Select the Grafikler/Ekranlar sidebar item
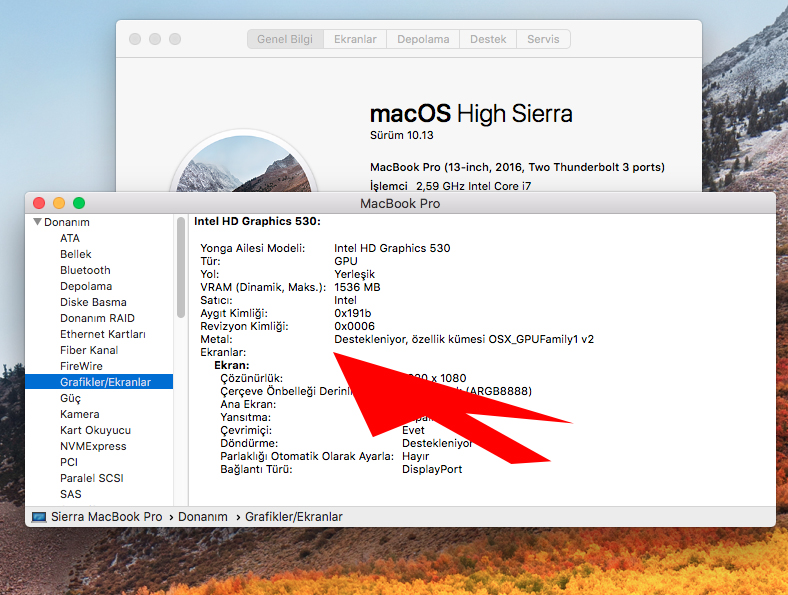The width and height of the screenshot is (788, 595). [105, 382]
